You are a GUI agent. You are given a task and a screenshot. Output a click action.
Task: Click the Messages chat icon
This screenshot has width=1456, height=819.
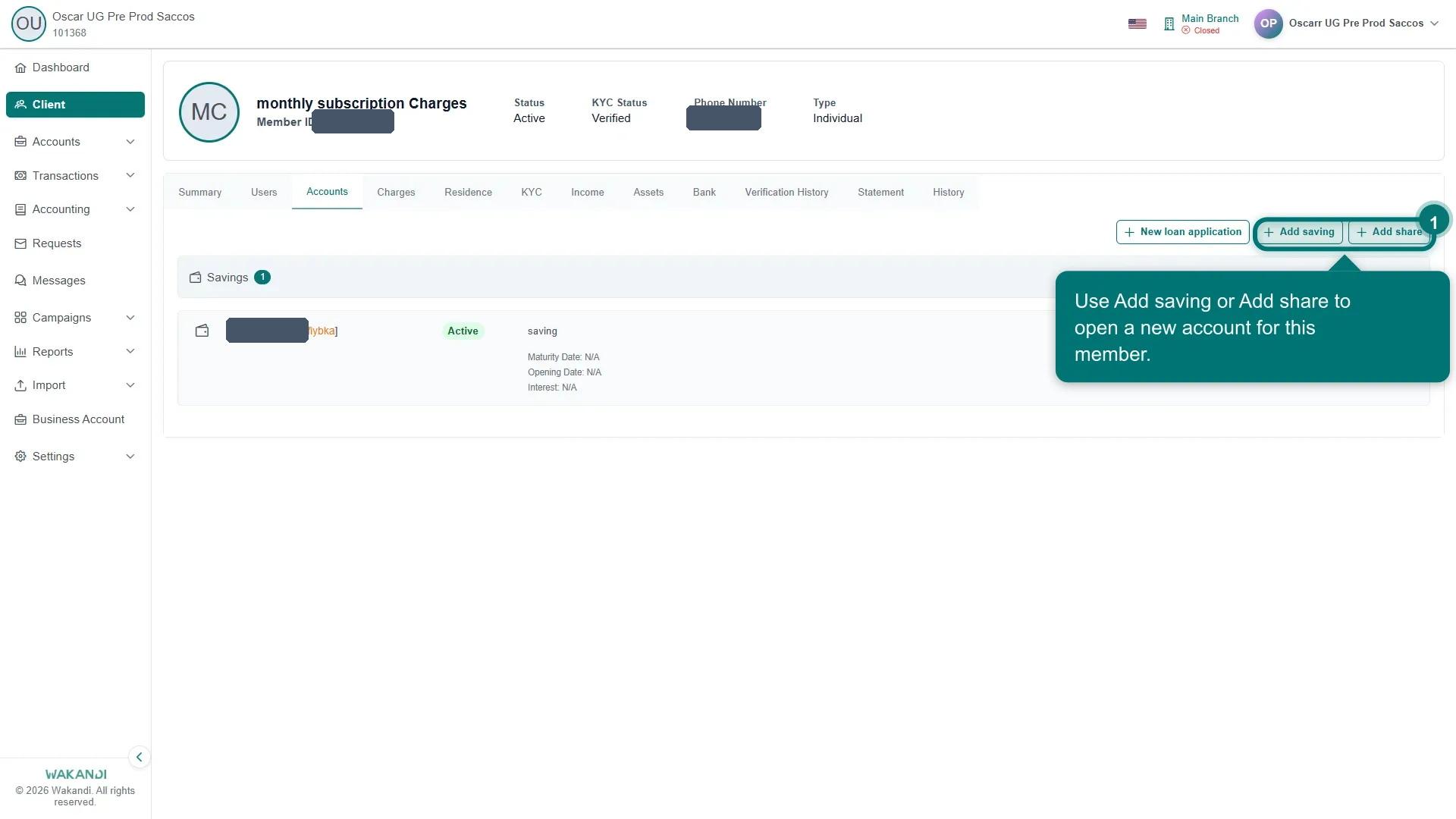click(20, 281)
